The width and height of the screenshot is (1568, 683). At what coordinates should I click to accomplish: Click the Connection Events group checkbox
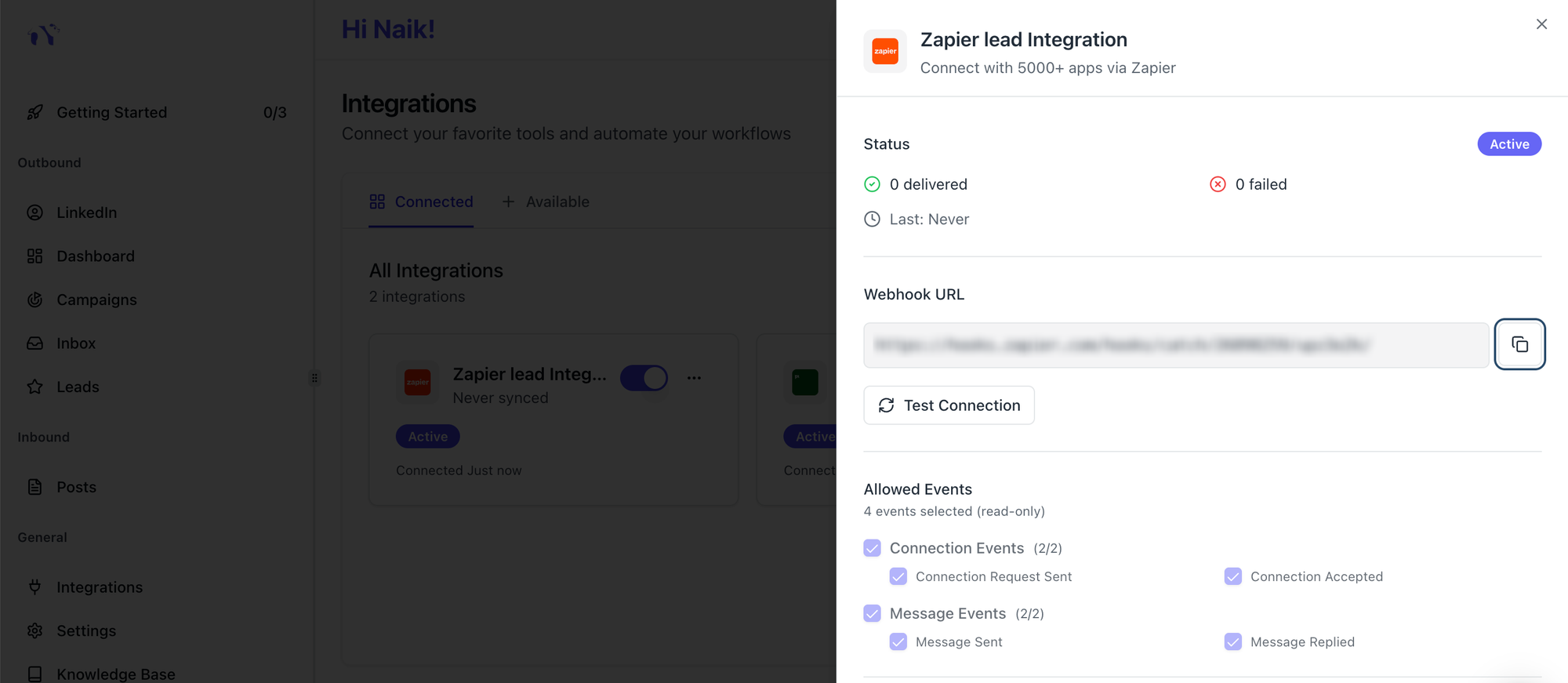[872, 547]
